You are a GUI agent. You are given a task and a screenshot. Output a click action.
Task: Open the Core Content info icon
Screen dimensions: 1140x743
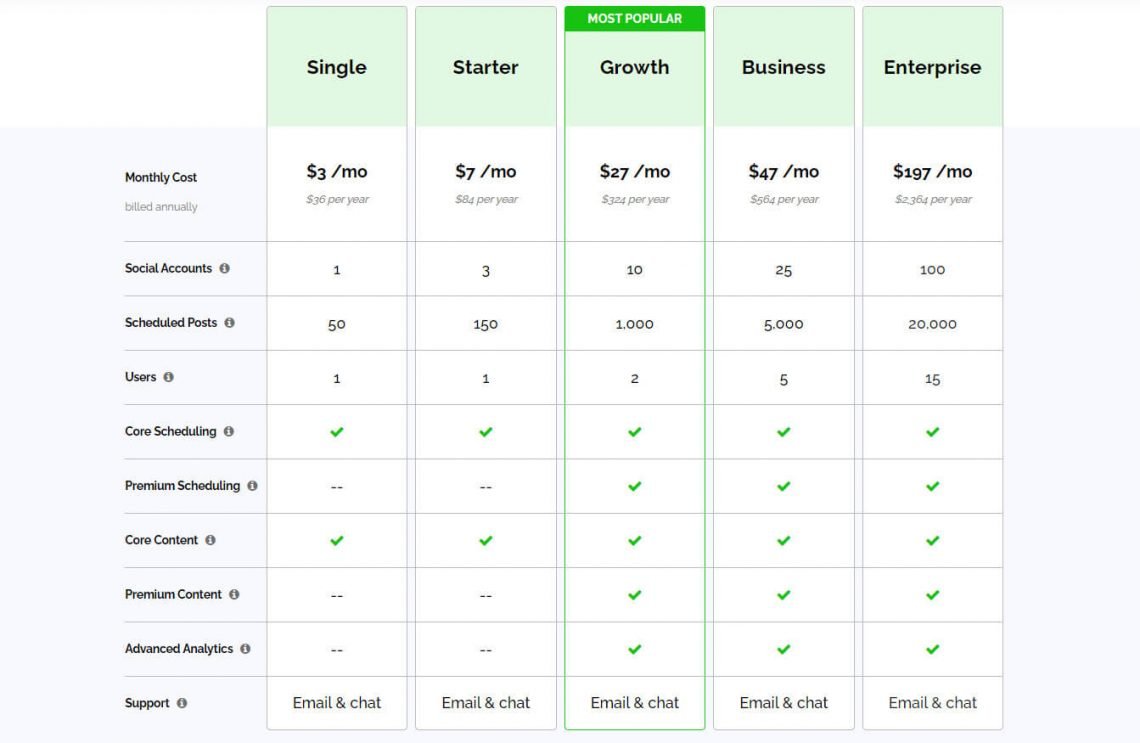pyautogui.click(x=210, y=540)
